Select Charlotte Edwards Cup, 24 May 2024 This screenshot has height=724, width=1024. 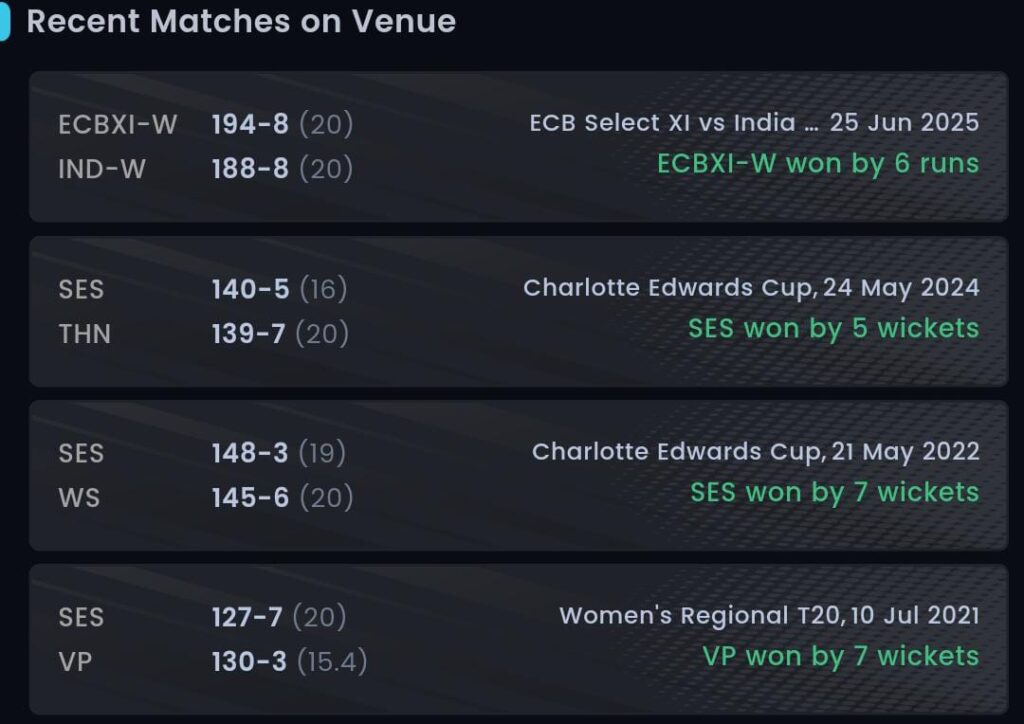[x=751, y=288]
